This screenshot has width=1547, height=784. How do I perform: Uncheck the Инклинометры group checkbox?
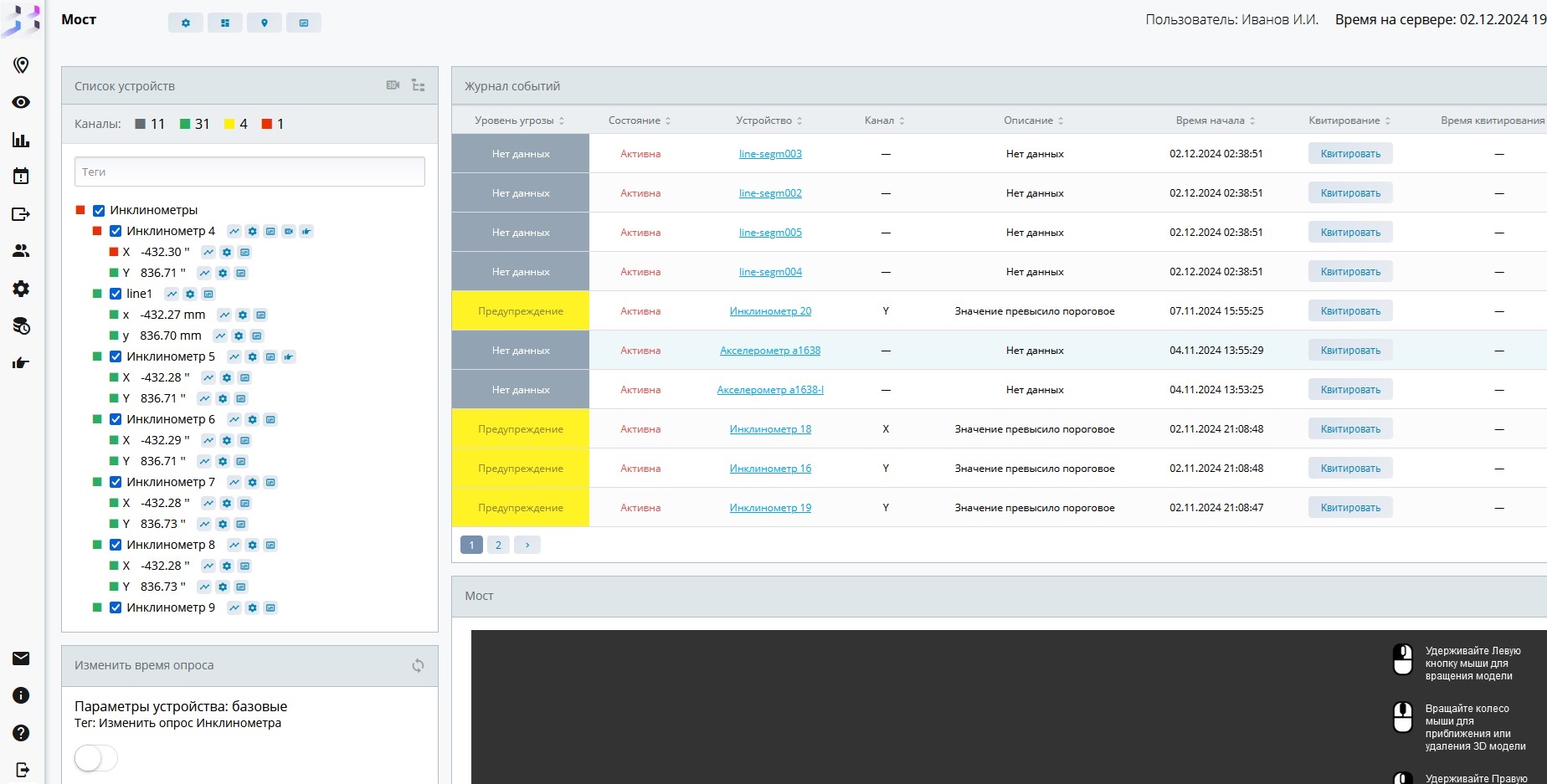click(99, 210)
